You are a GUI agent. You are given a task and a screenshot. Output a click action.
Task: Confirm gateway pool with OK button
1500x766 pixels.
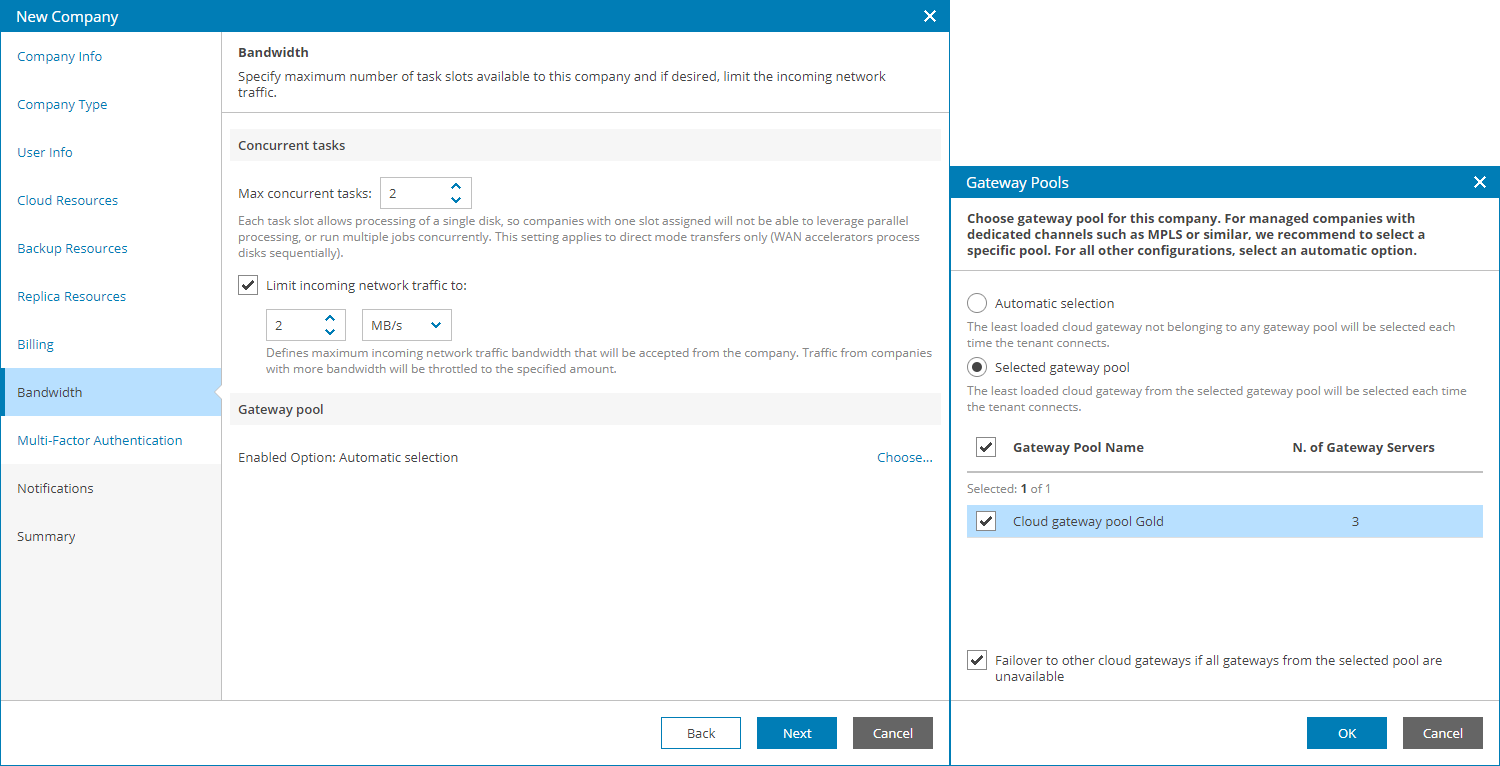coord(1346,733)
